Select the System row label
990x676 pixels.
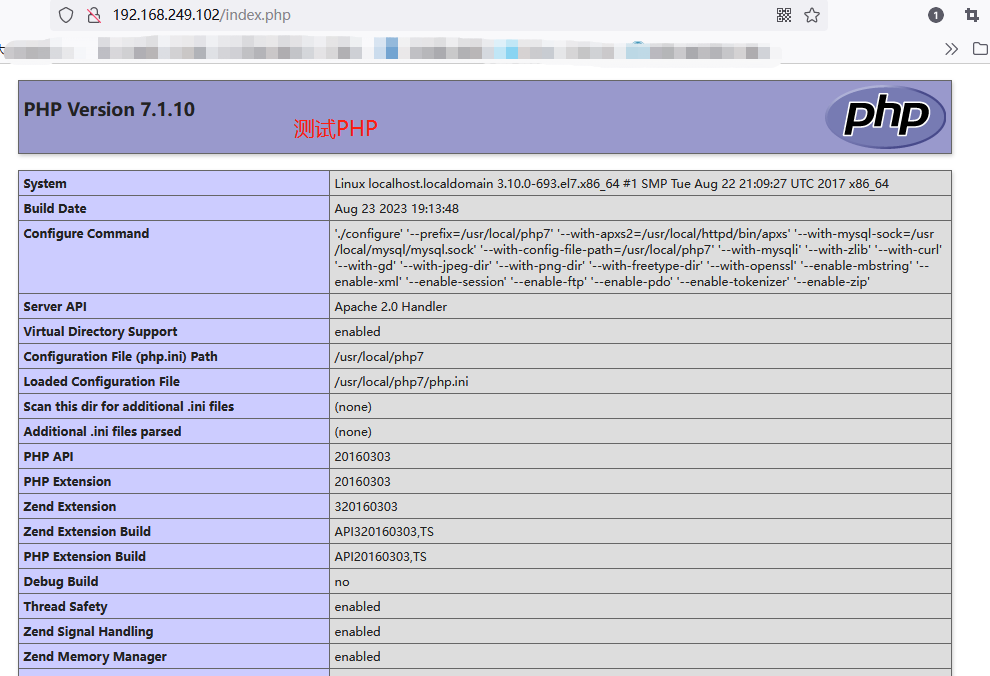pos(45,184)
